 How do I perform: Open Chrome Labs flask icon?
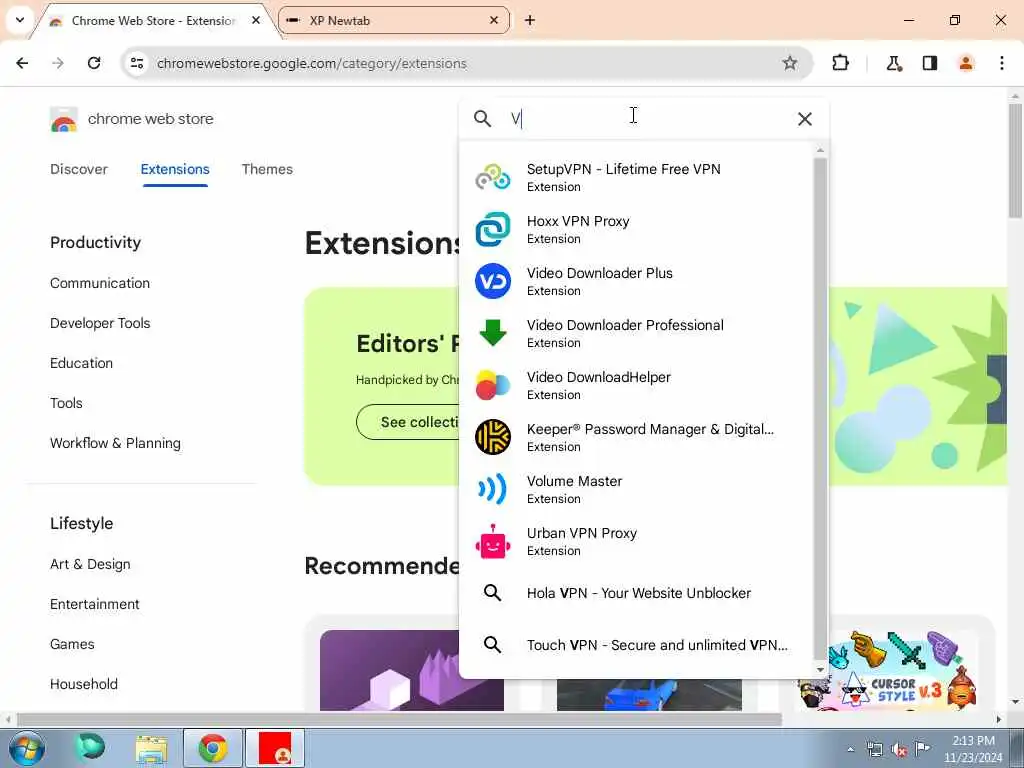click(x=893, y=63)
